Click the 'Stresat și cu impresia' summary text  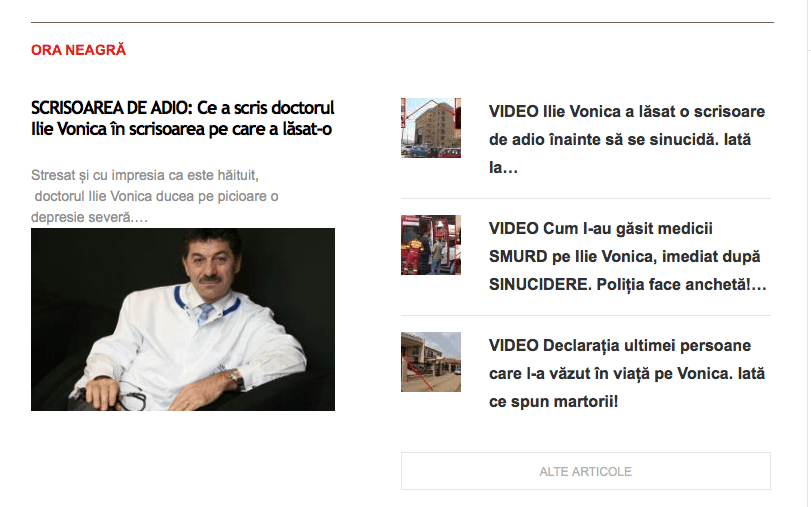coord(155,196)
